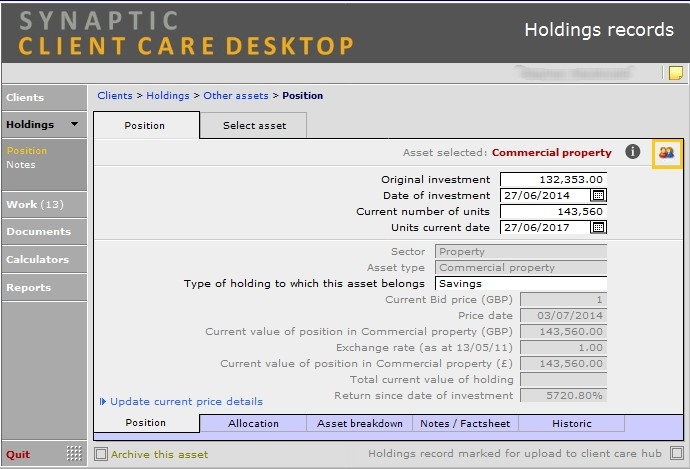The height and width of the screenshot is (469, 690).
Task: Switch to the Select asset tab
Action: pos(254,125)
